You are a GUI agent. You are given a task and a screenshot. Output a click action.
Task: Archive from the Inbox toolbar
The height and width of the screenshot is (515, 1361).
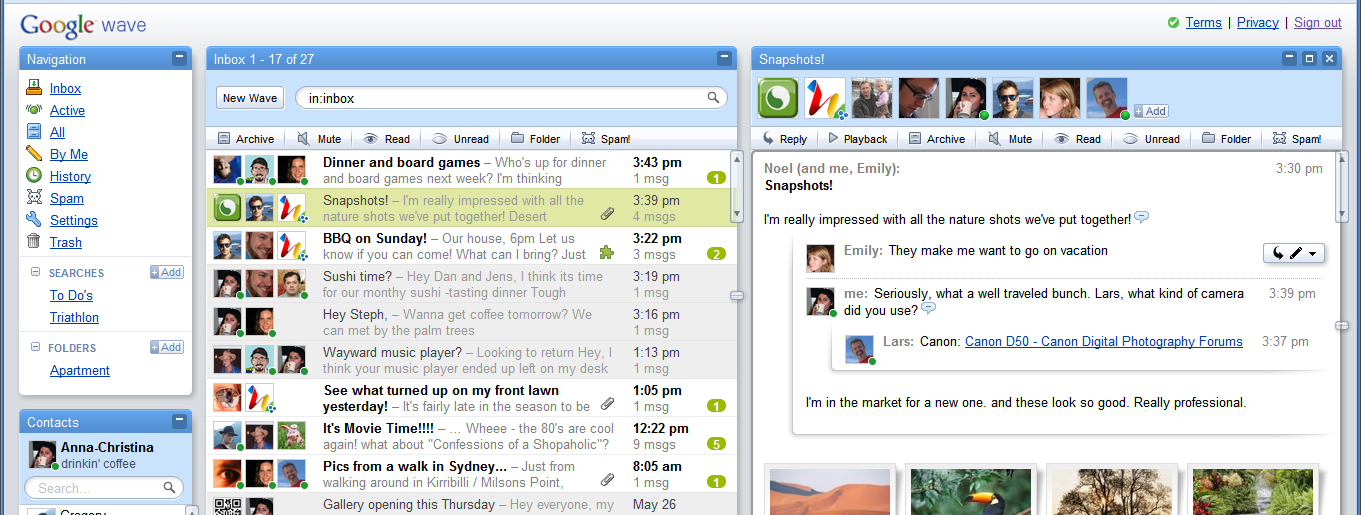tap(245, 139)
